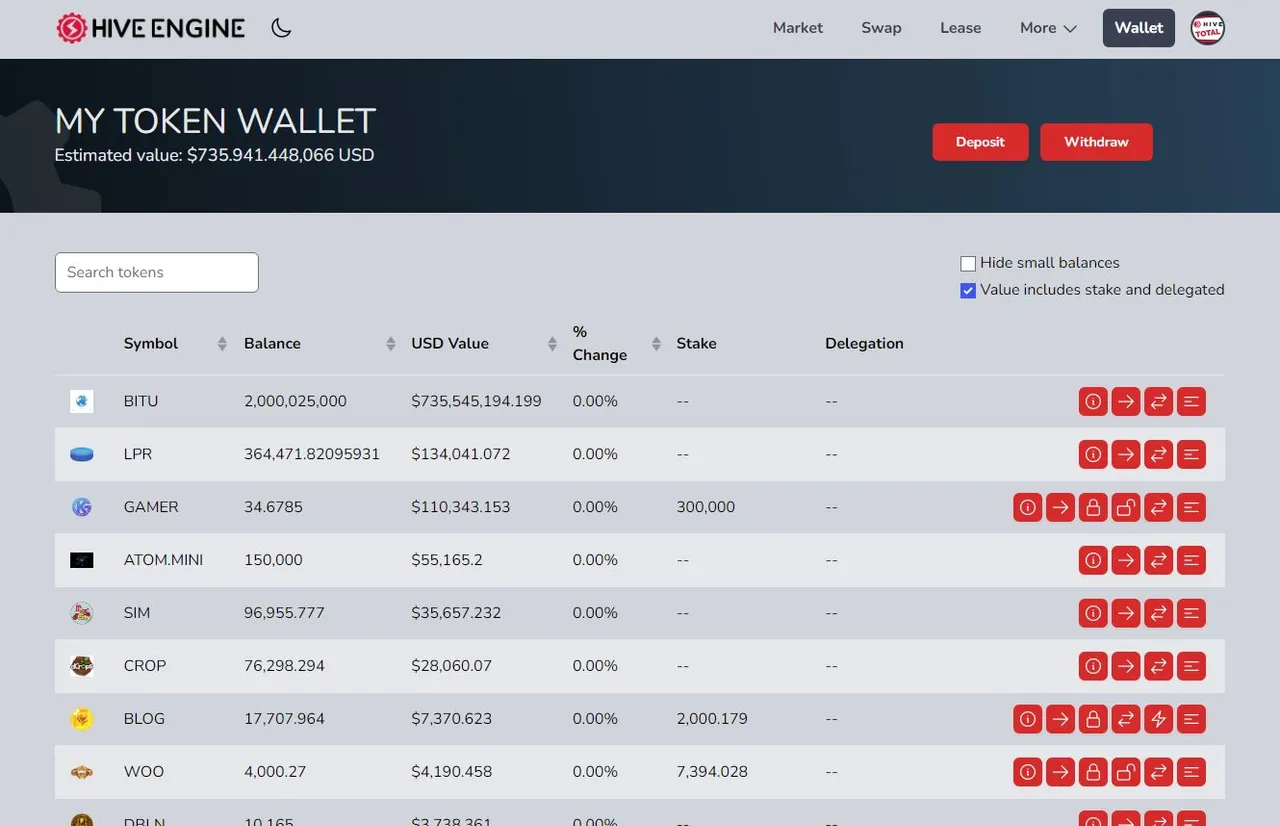Viewport: 1280px width, 826px height.
Task: Enable Hide small balances checkbox
Action: pos(968,264)
